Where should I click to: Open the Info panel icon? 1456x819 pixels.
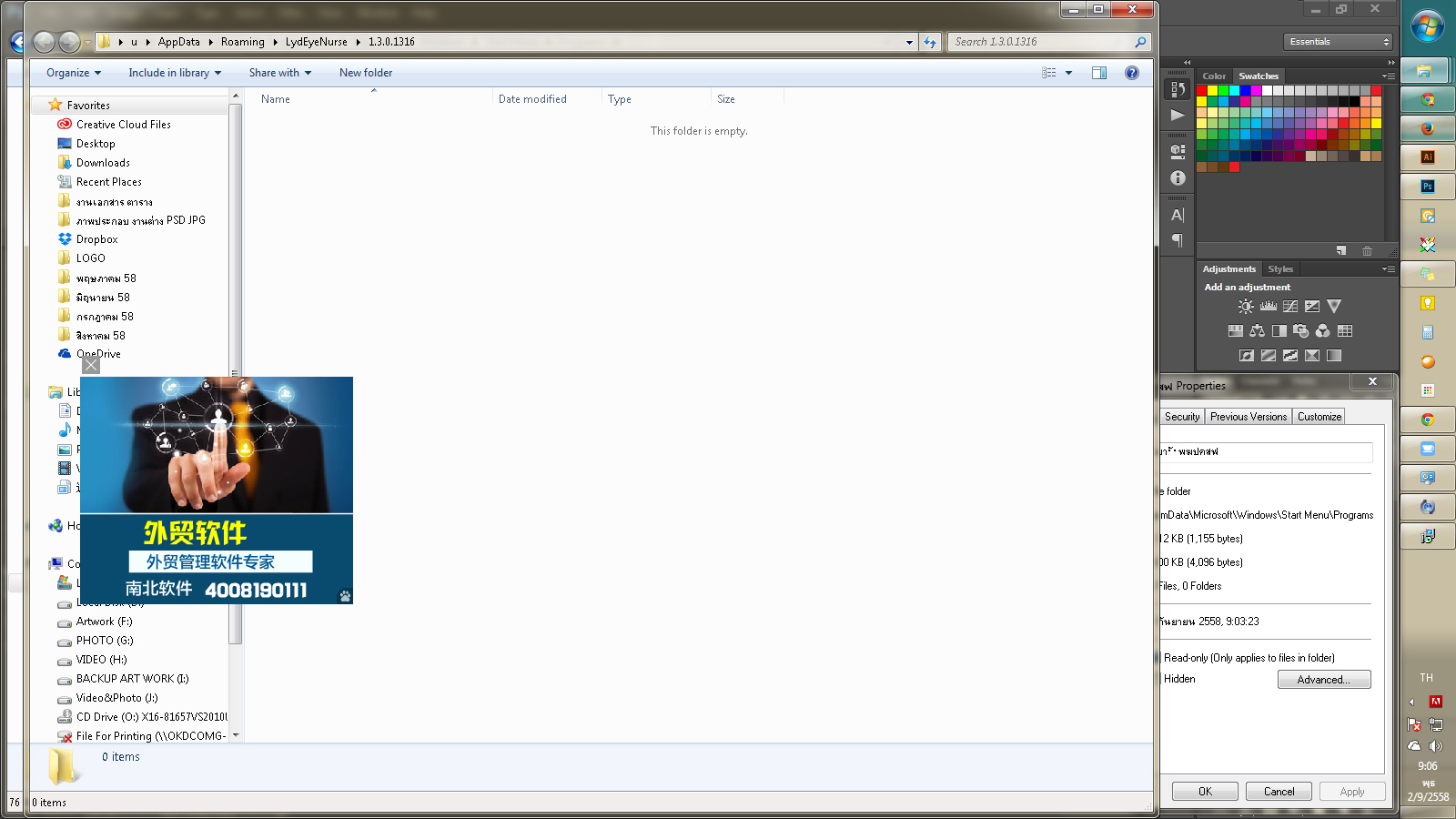1178,178
